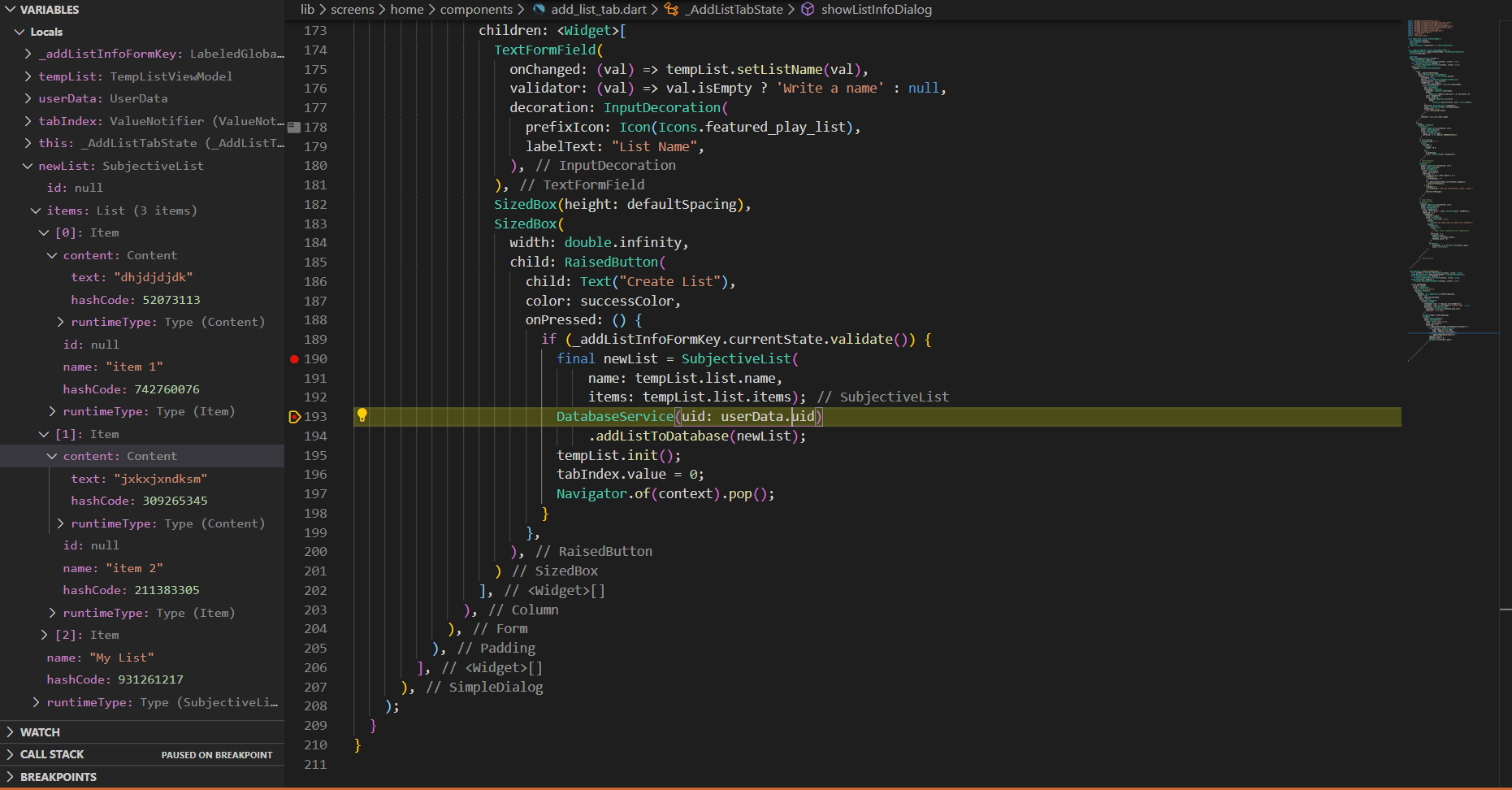Click the class icon before _AddListTabState
Image resolution: width=1512 pixels, height=790 pixels.
coord(671,10)
